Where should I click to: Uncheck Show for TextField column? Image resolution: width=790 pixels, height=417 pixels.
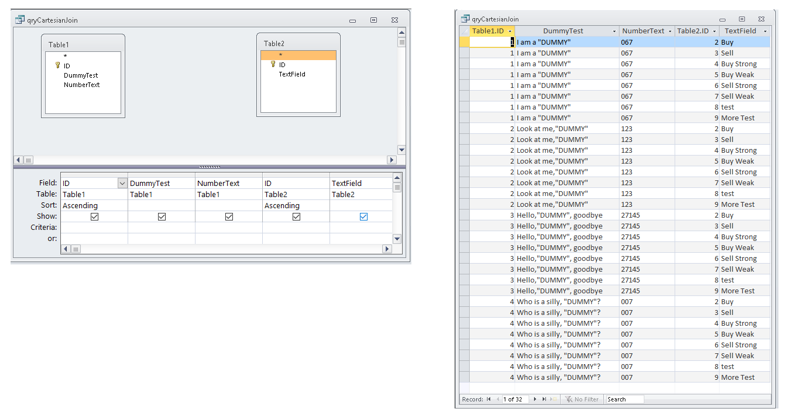tap(363, 217)
